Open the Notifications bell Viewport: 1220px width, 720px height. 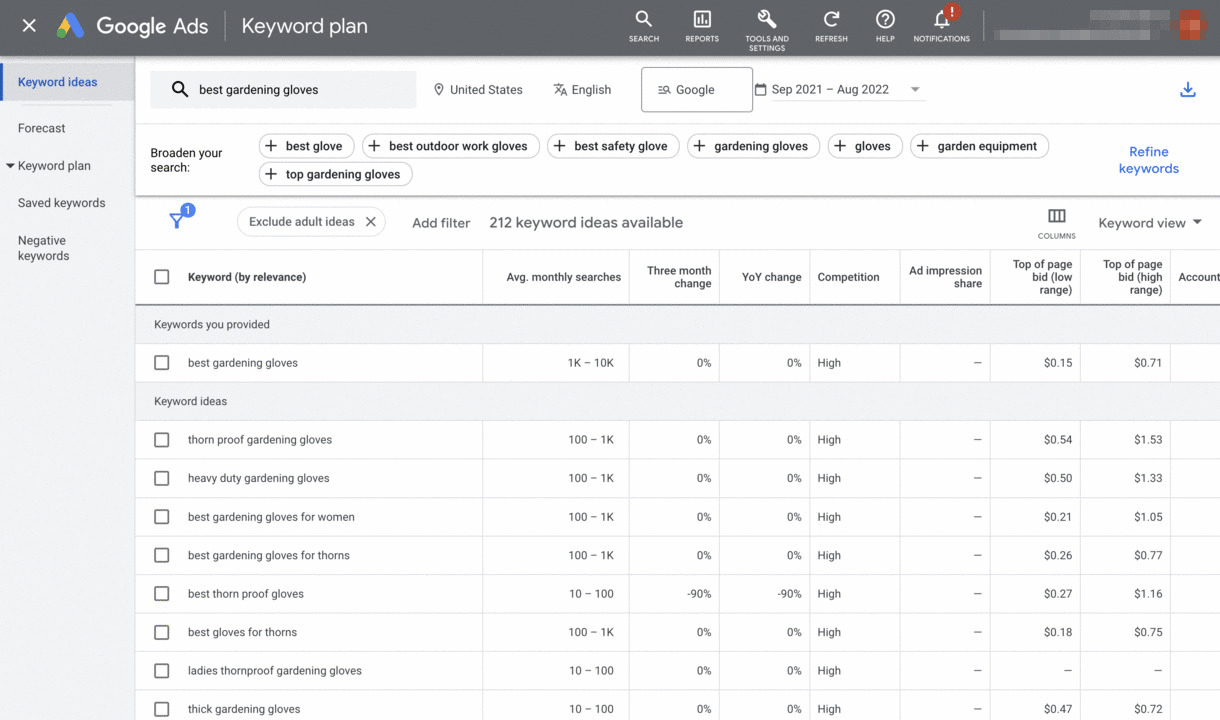pyautogui.click(x=942, y=26)
